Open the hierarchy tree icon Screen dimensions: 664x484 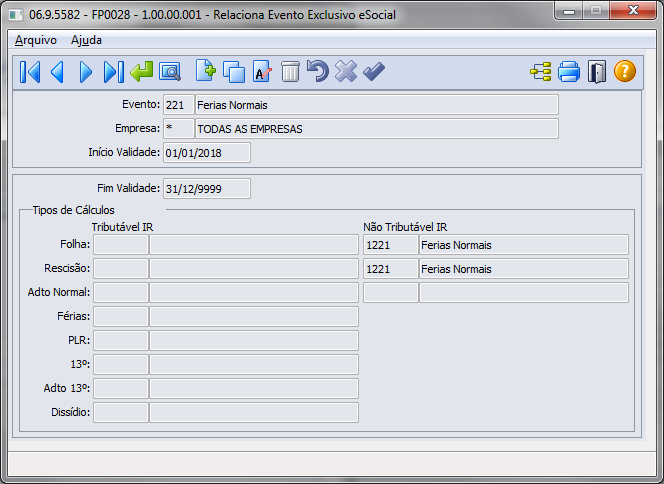(x=541, y=72)
